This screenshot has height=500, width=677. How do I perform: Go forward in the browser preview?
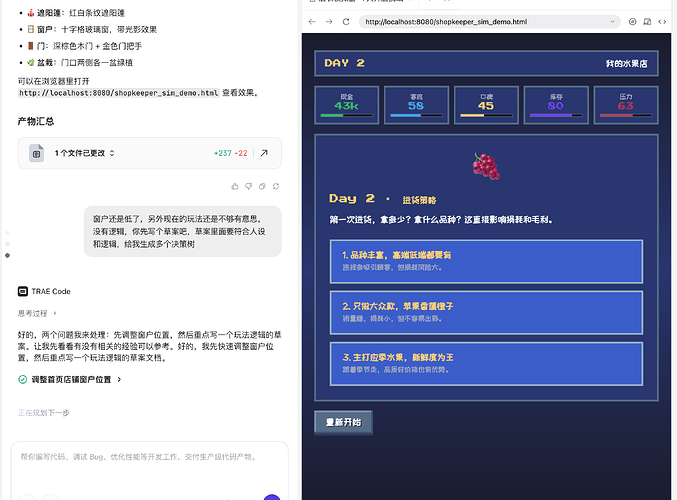[x=329, y=22]
